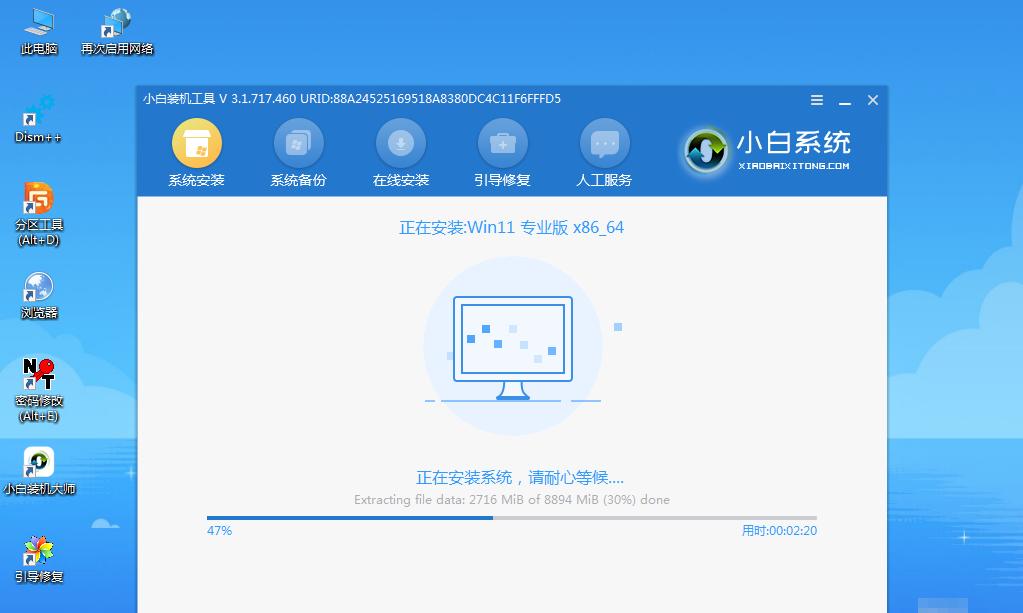Open the 引导修复 tab in toolbar
This screenshot has height=613, width=1023.
pos(502,153)
